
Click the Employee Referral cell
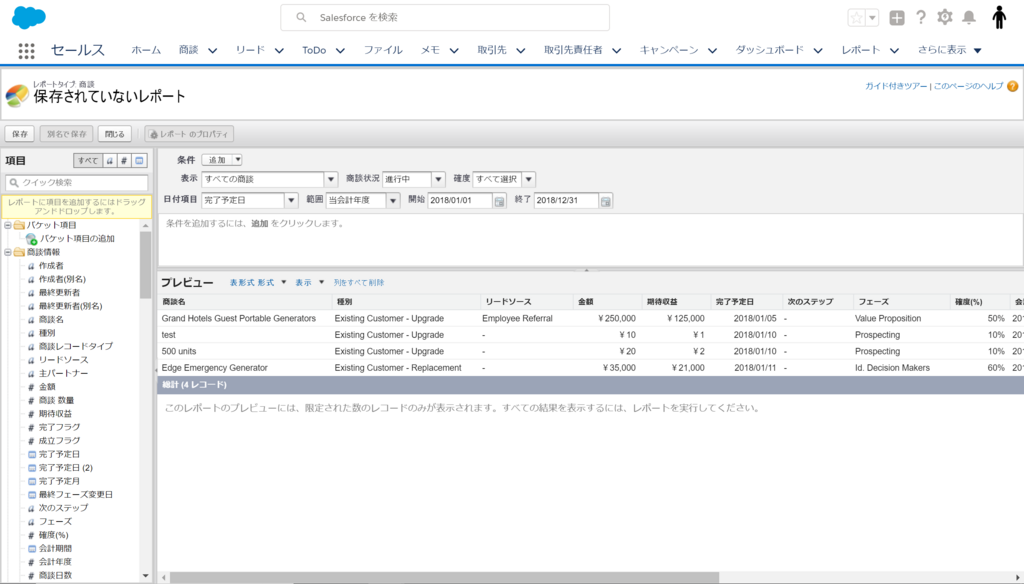coord(517,319)
